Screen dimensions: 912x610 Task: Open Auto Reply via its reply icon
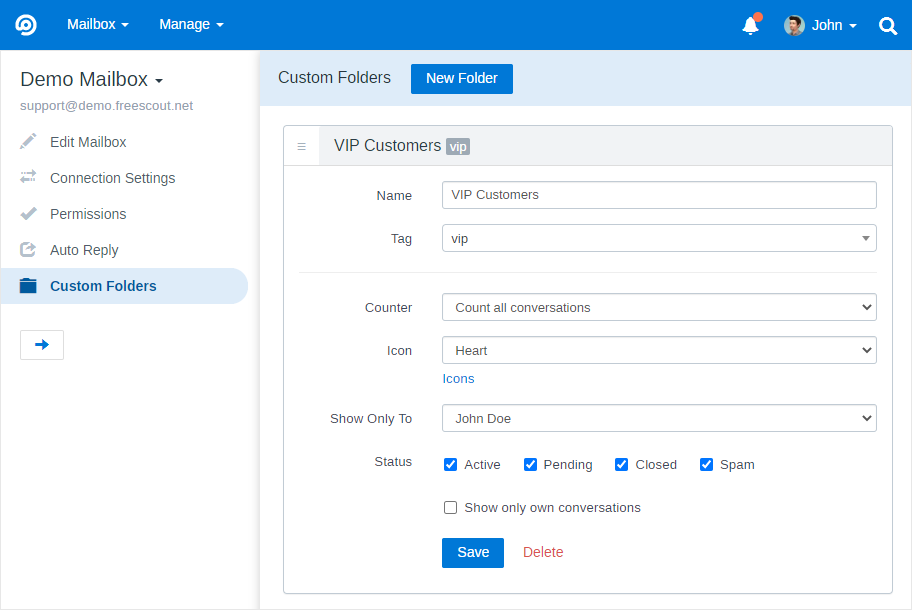tap(27, 249)
